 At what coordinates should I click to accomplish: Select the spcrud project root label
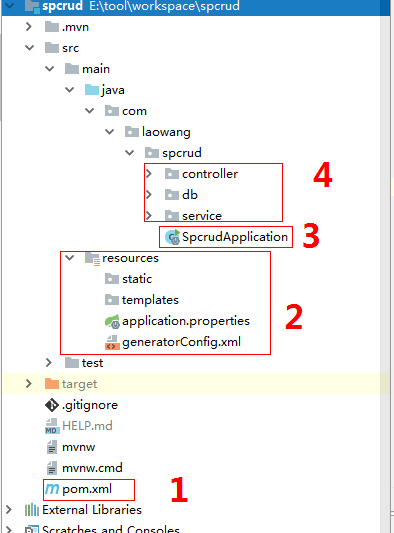(62, 6)
